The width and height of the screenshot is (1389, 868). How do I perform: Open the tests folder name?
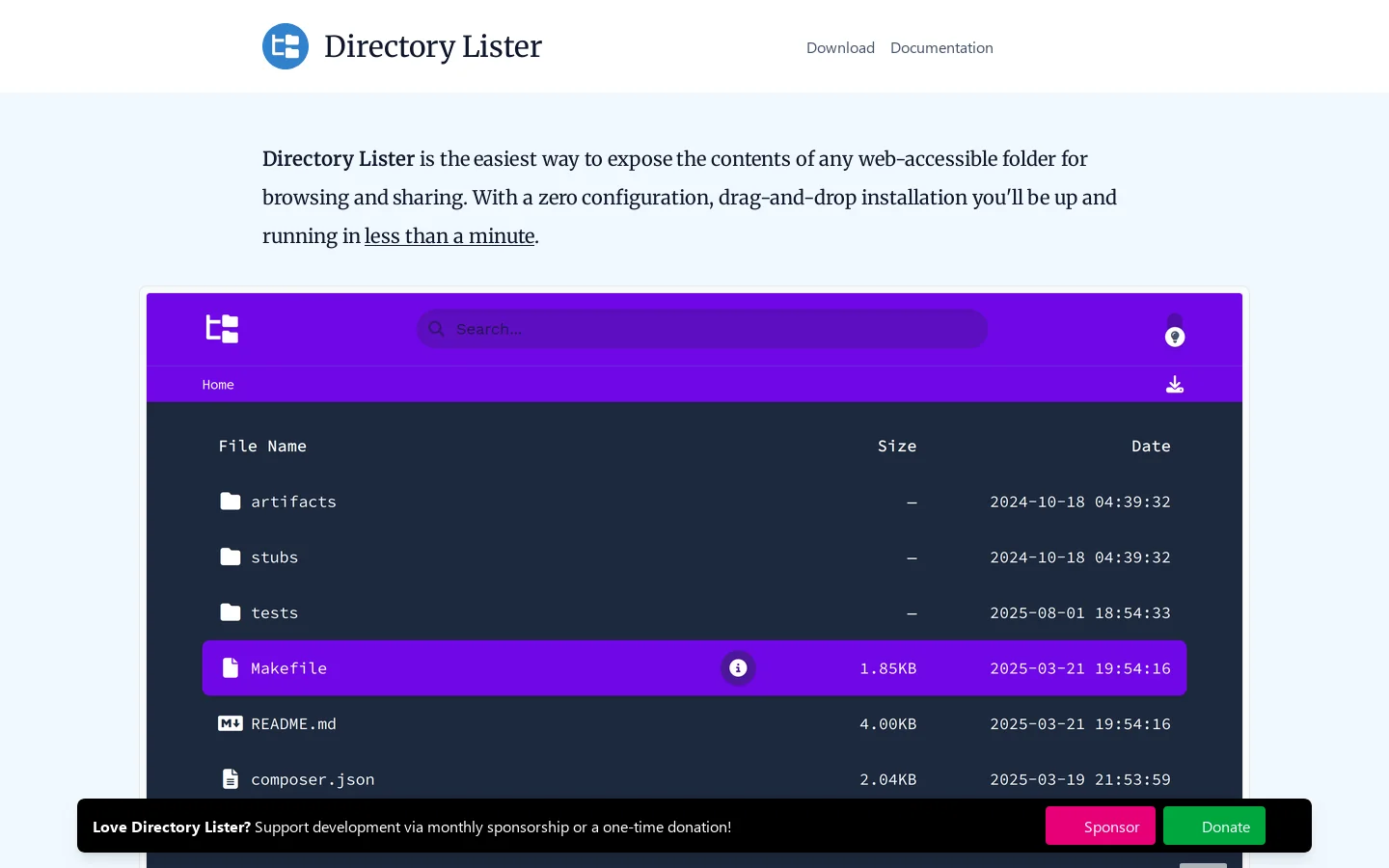pos(275,612)
